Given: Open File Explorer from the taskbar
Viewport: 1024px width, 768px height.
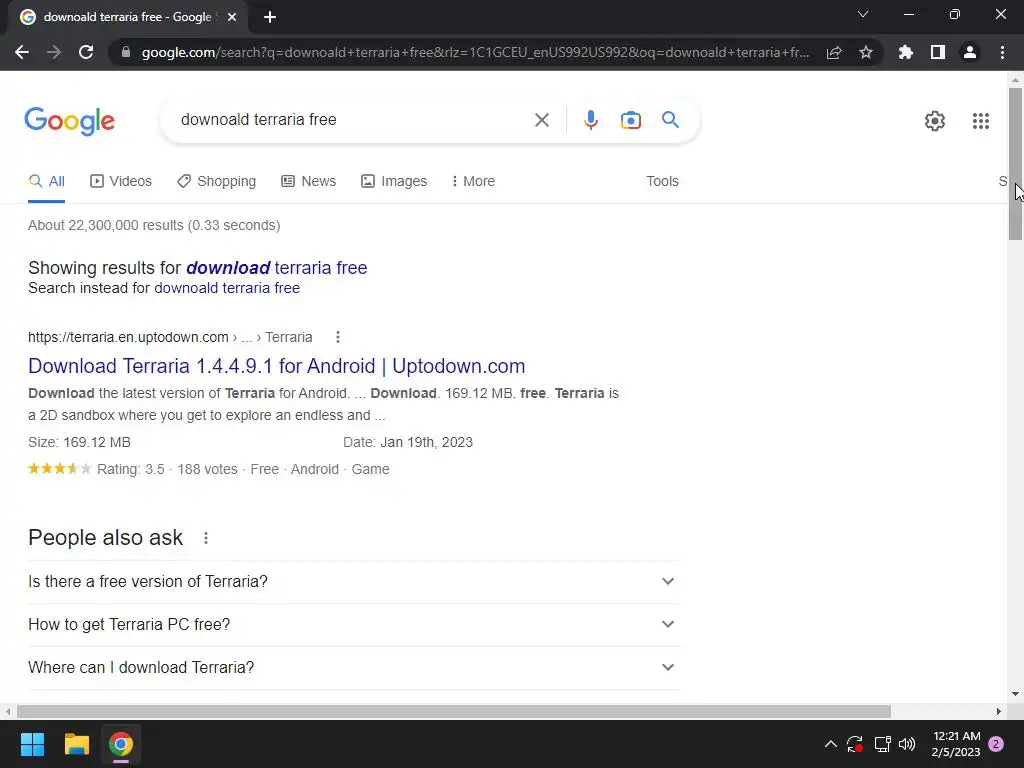Looking at the screenshot, I should pos(76,744).
